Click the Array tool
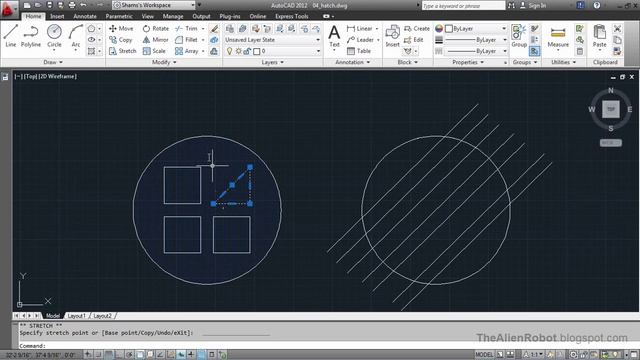 click(x=187, y=51)
